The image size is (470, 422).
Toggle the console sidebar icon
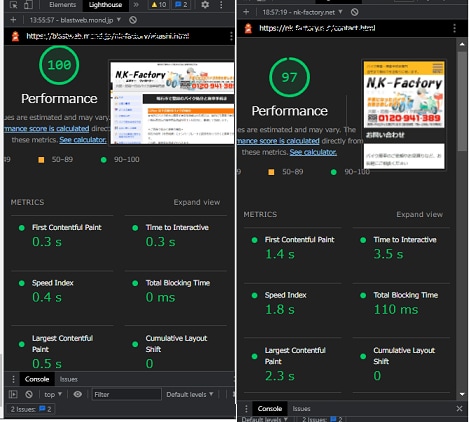(x=13, y=394)
